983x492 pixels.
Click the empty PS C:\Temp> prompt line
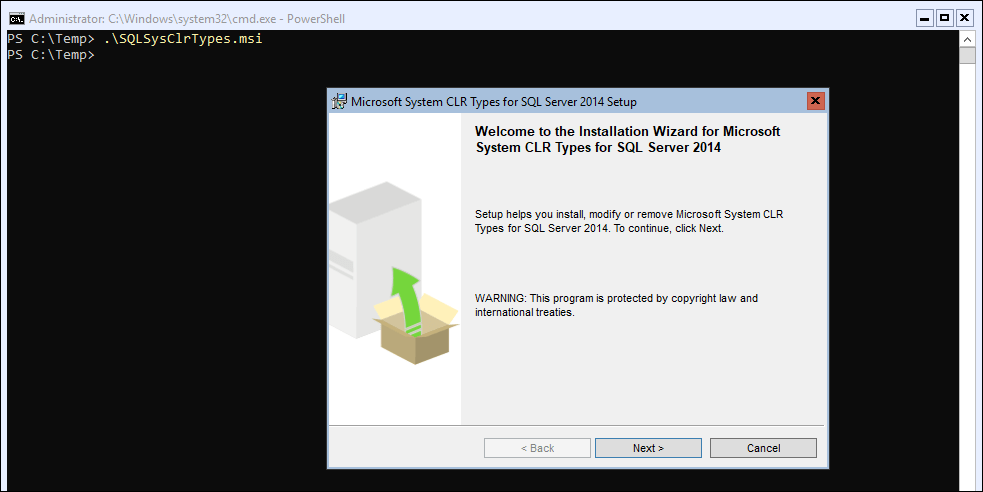coord(51,55)
